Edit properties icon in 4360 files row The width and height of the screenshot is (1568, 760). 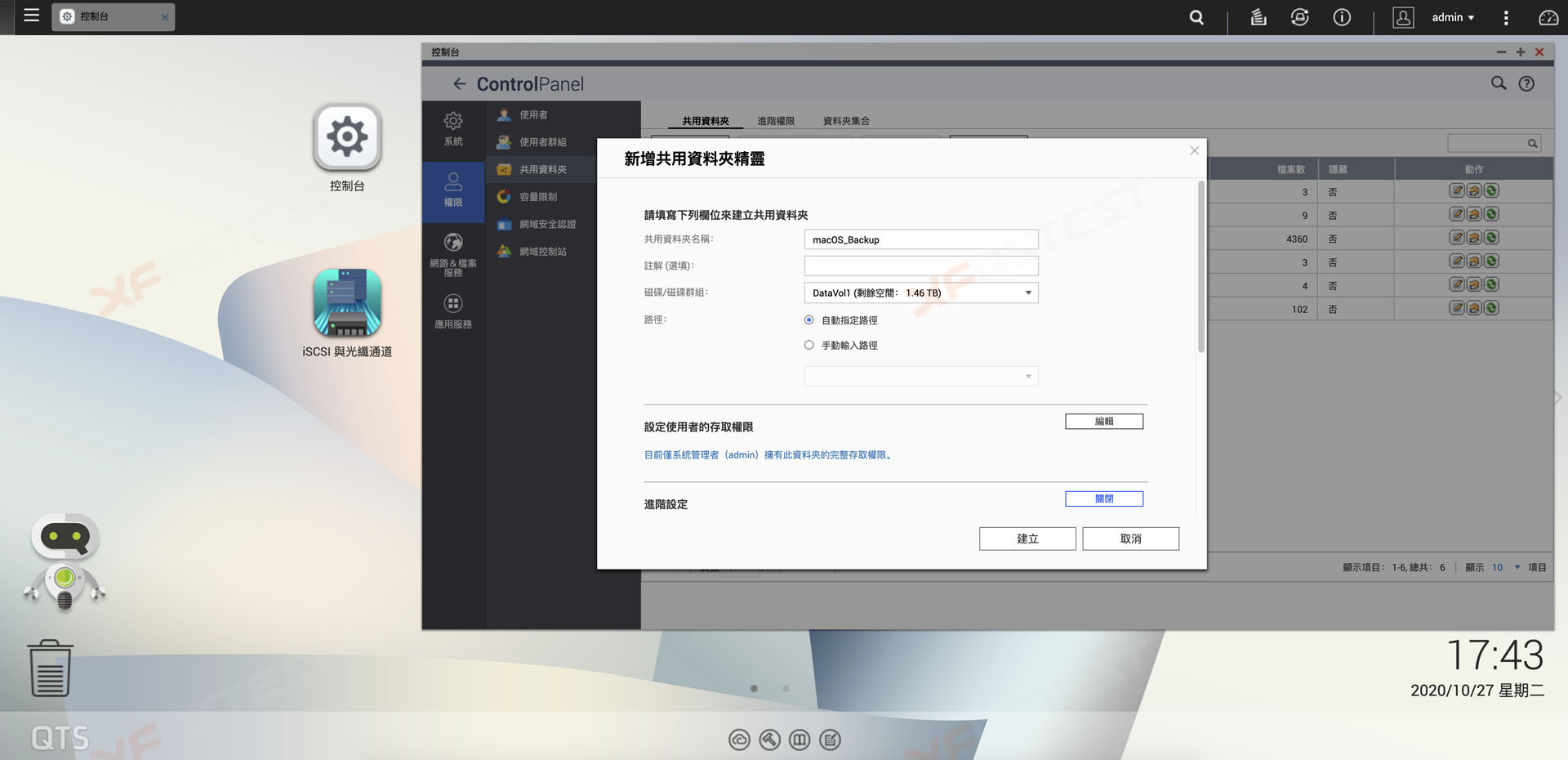[1457, 238]
